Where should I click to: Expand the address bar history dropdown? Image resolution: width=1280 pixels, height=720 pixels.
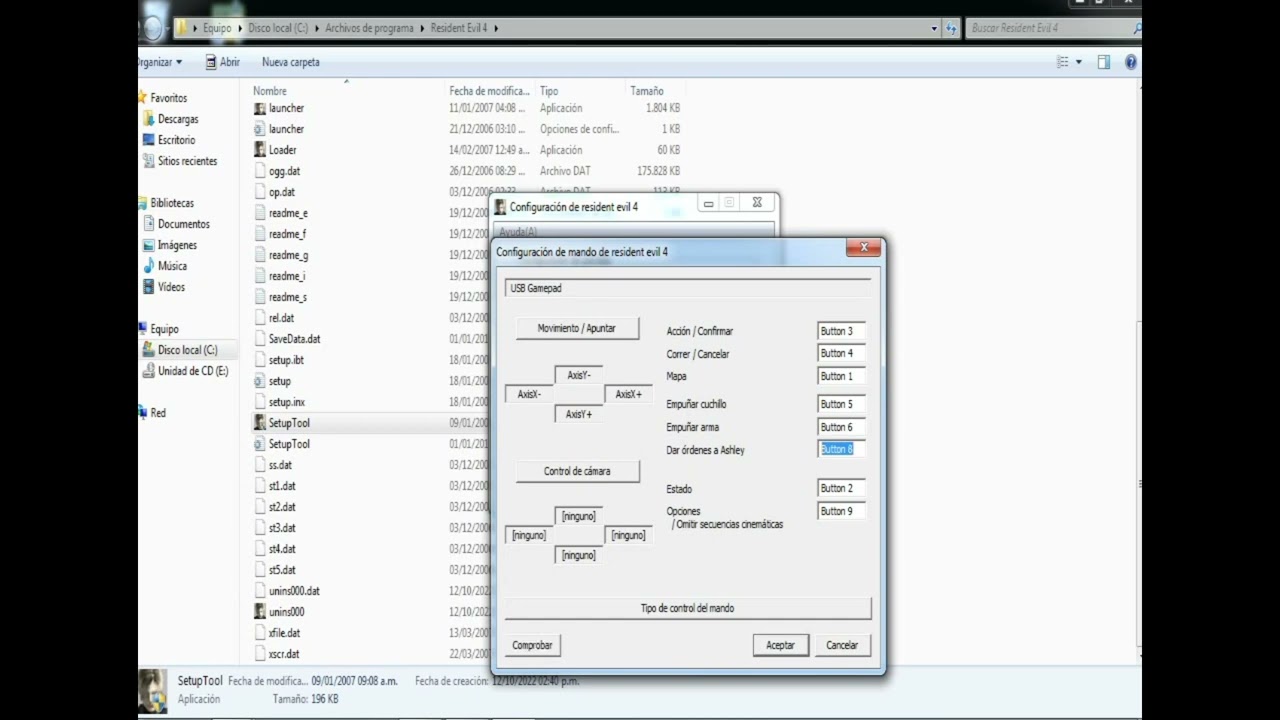coord(935,28)
